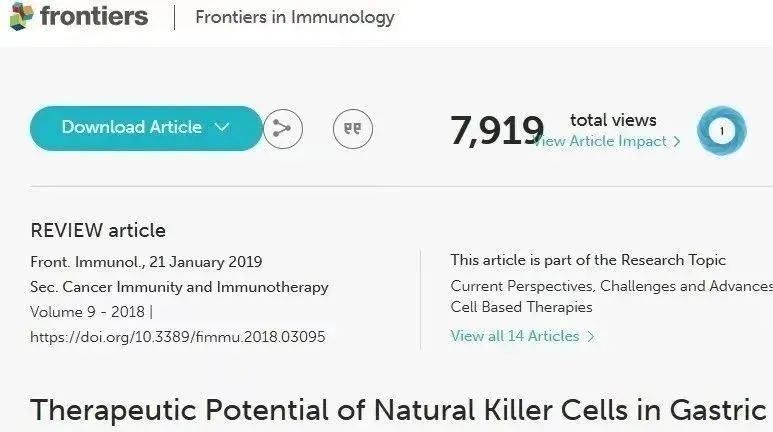Click the frontiers wordmark text
Viewport: 773px width, 432px height.
pyautogui.click(x=94, y=16)
